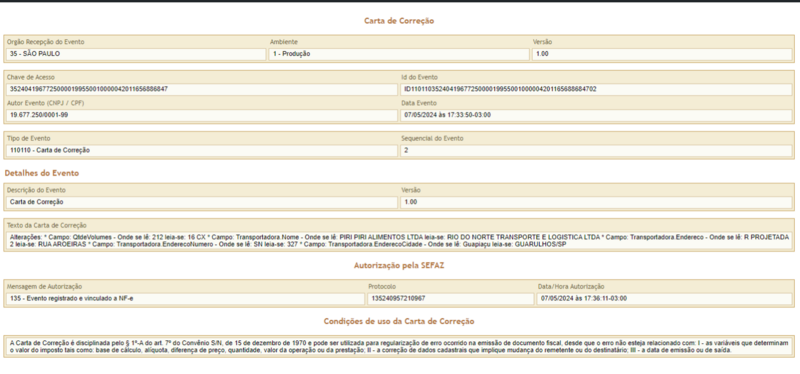This screenshot has height=374, width=800.
Task: Select the Protocolo number 135240957210967
Action: [451, 299]
